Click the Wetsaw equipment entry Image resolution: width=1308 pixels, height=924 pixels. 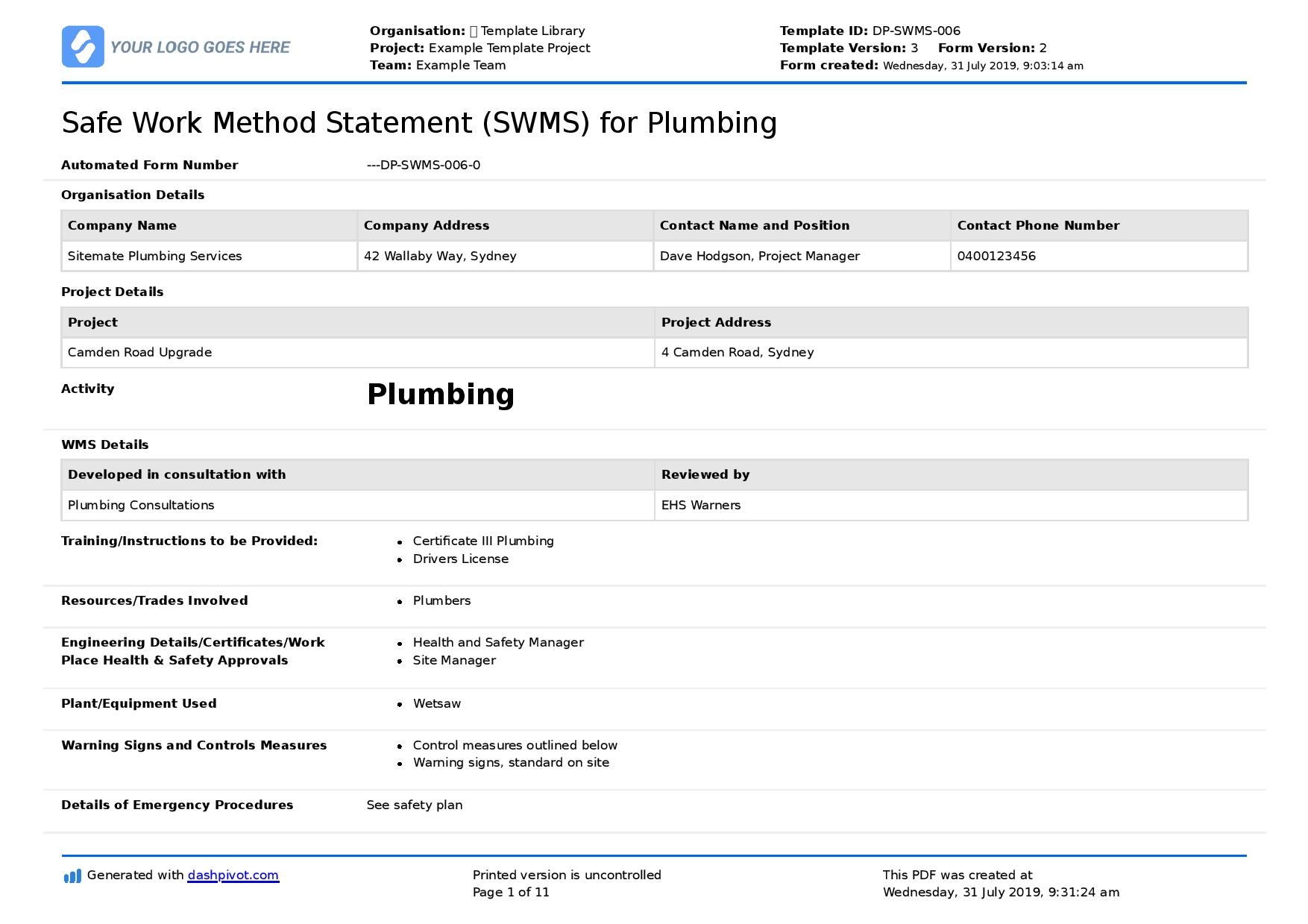tap(437, 704)
